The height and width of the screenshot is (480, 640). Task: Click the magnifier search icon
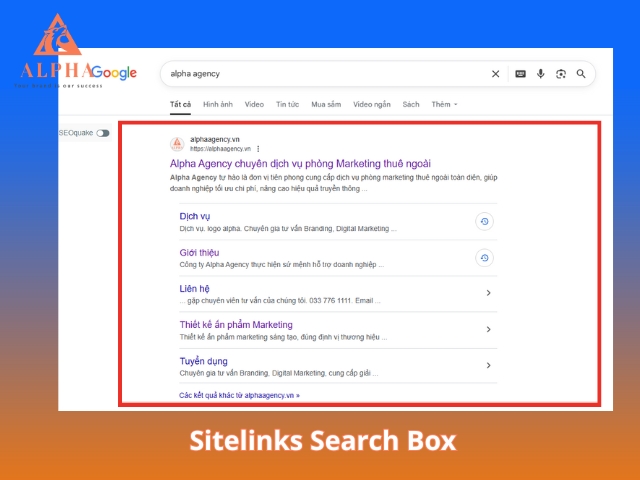tap(581, 74)
